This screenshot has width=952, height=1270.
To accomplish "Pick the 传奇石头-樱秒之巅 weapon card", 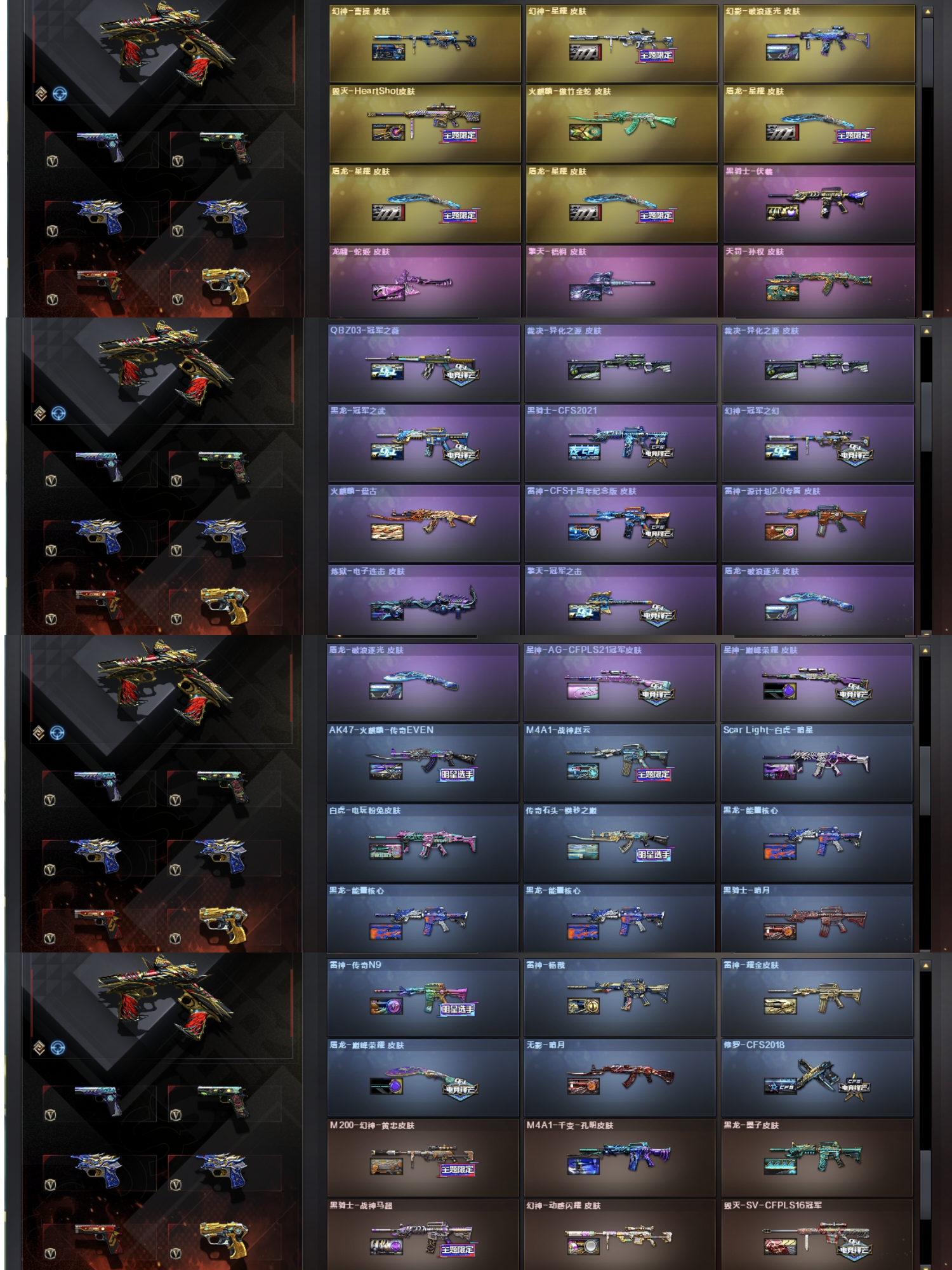I will point(619,843).
